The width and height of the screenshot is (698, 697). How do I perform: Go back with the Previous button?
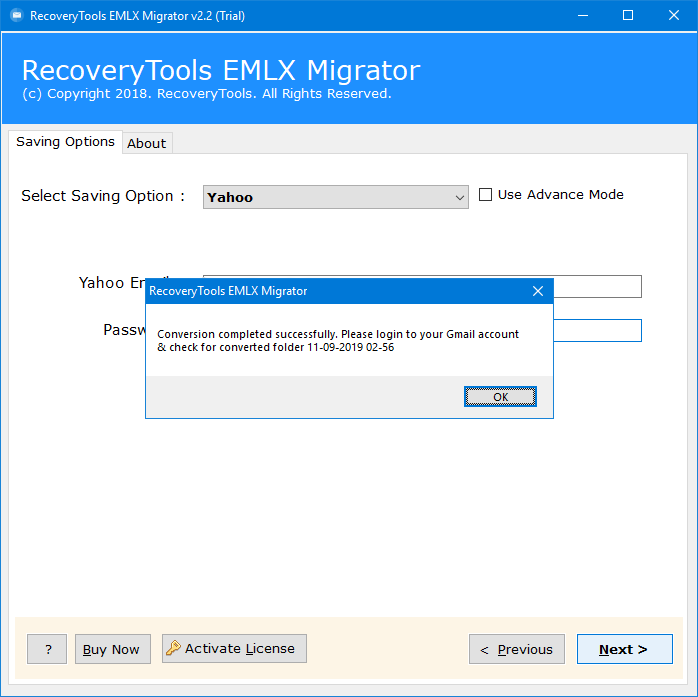(517, 649)
